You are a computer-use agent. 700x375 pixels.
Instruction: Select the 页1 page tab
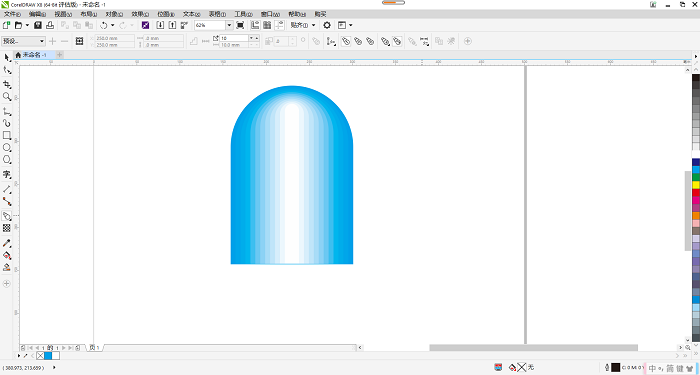[x=94, y=347]
